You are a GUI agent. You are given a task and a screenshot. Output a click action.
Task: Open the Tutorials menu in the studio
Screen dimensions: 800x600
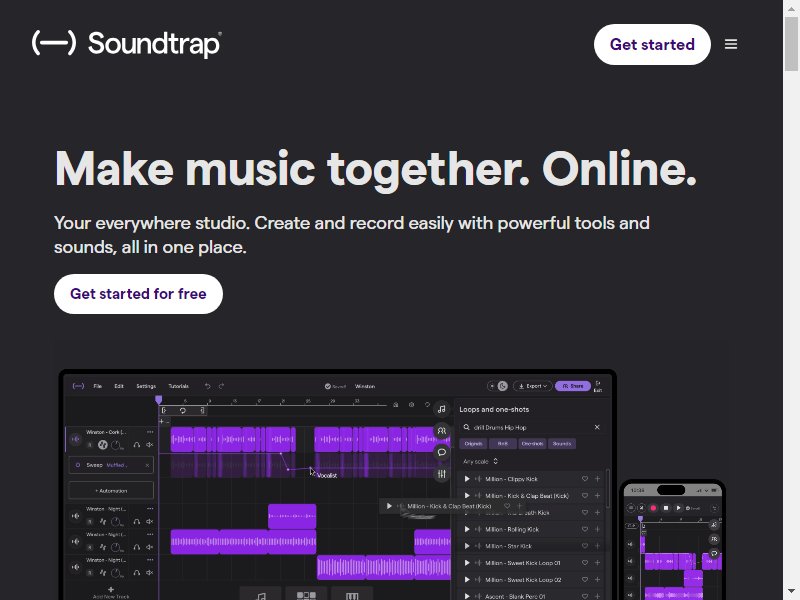pyautogui.click(x=179, y=386)
